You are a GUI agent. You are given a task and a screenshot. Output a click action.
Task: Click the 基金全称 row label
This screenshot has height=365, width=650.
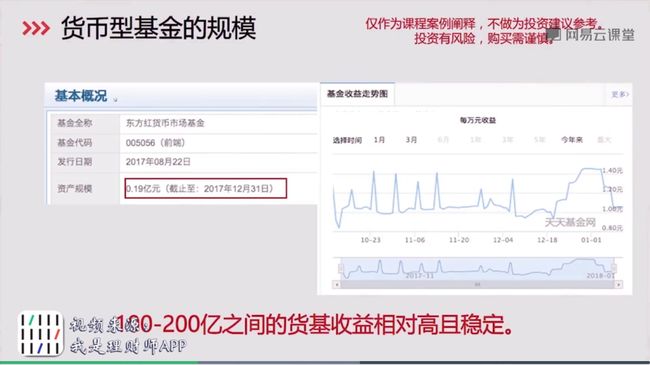(75, 123)
